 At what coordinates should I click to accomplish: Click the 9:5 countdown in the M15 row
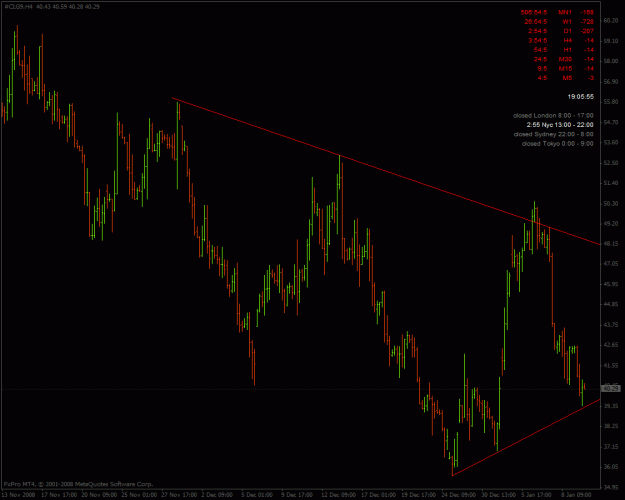click(x=542, y=69)
